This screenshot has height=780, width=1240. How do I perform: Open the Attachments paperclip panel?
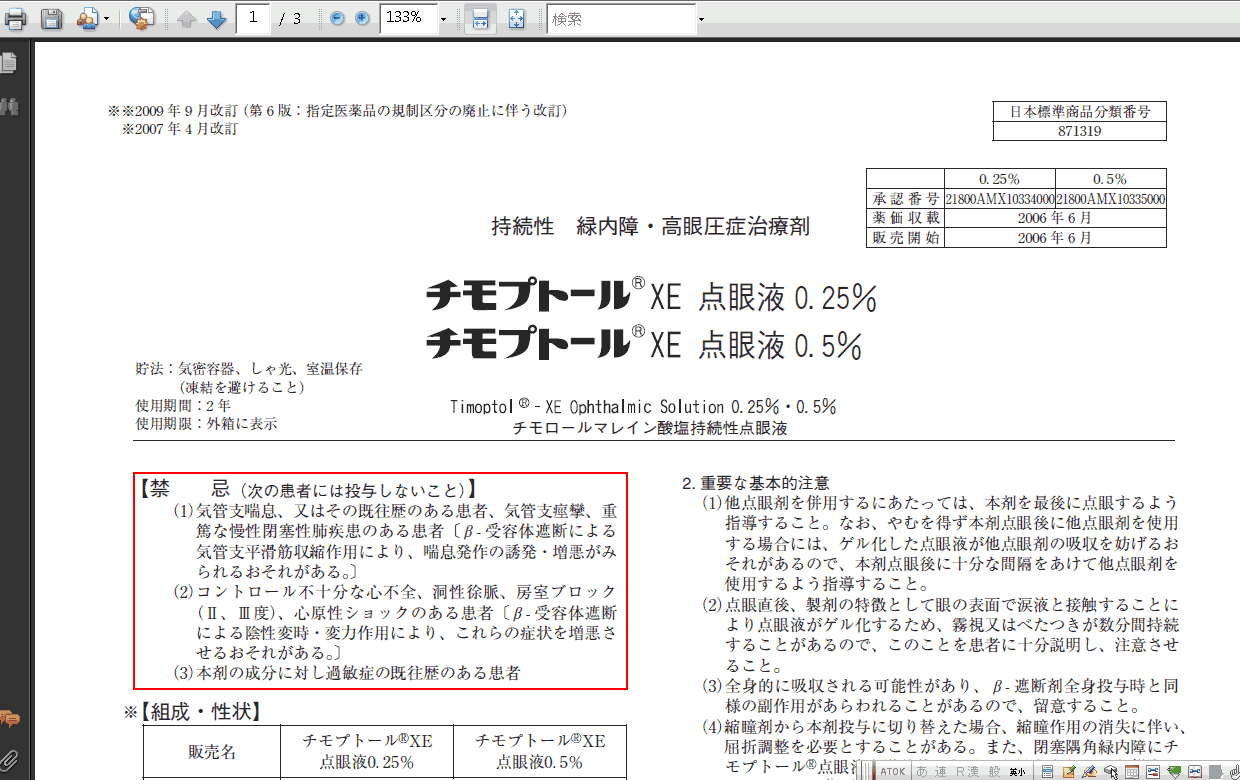[x=9, y=758]
